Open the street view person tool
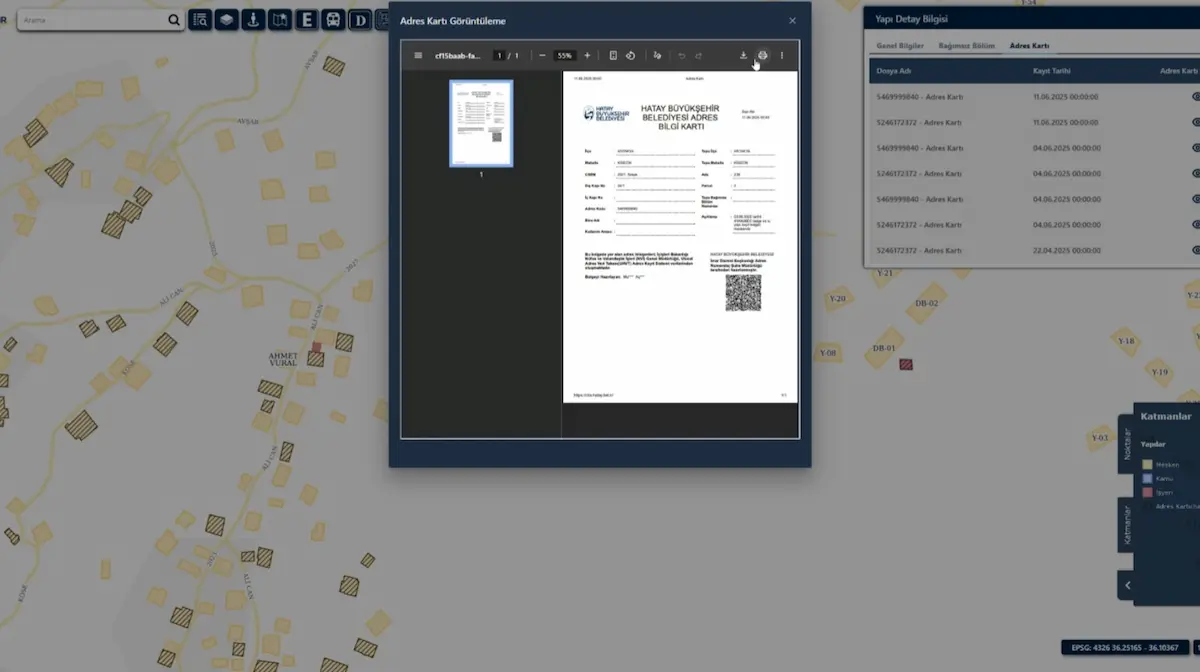1200x672 pixels. (x=254, y=19)
